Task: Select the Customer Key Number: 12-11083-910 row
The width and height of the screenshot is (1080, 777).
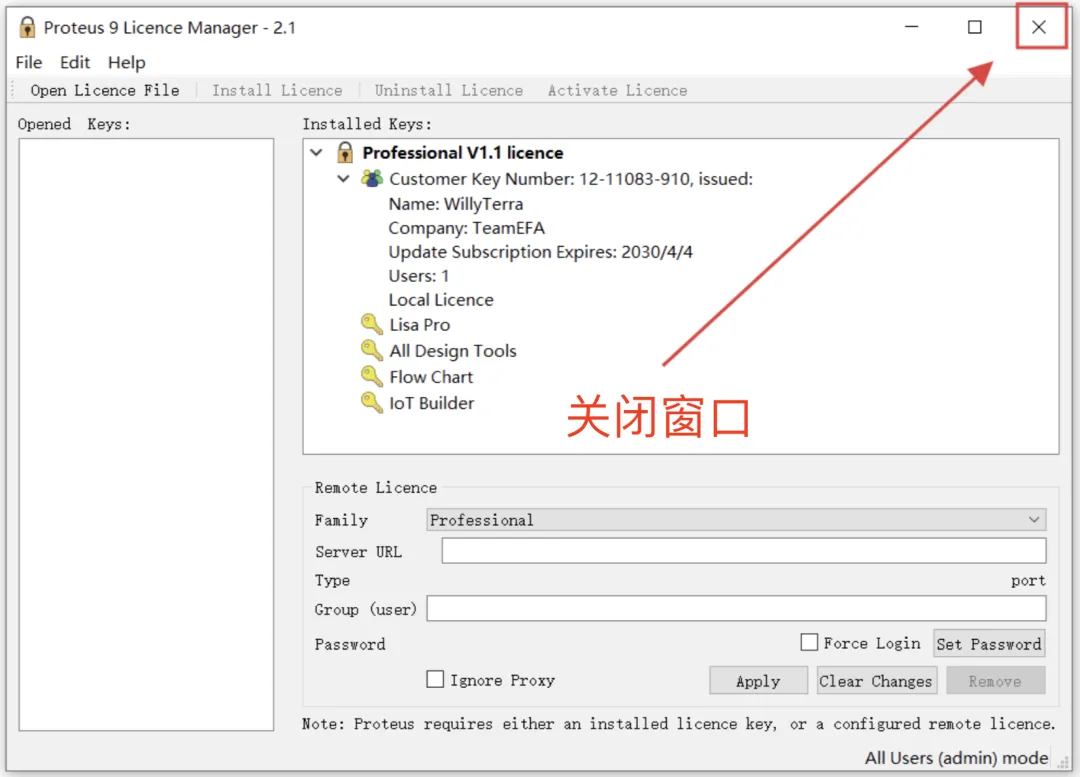Action: [x=571, y=179]
